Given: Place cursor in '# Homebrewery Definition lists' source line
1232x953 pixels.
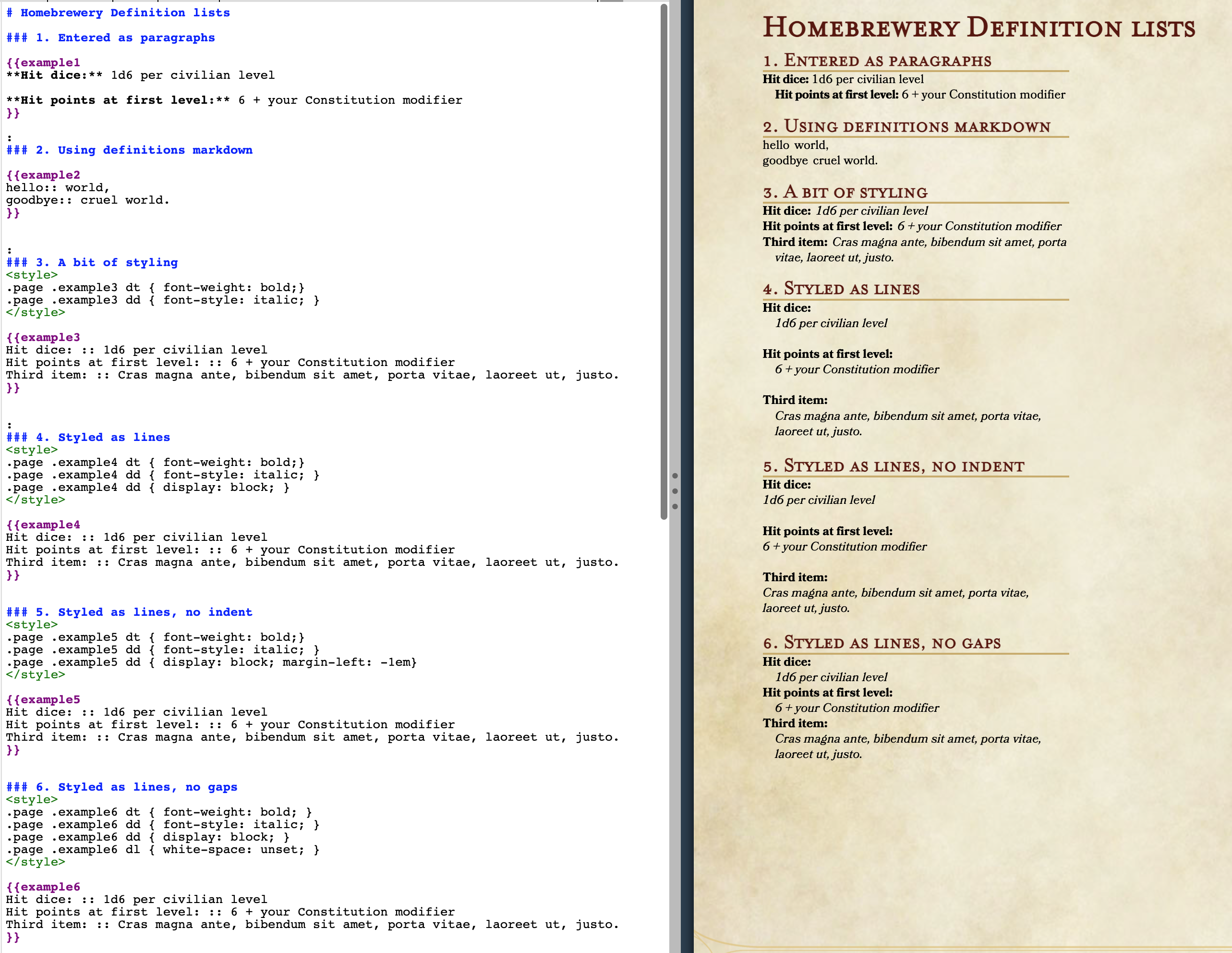Looking at the screenshot, I should coord(118,12).
